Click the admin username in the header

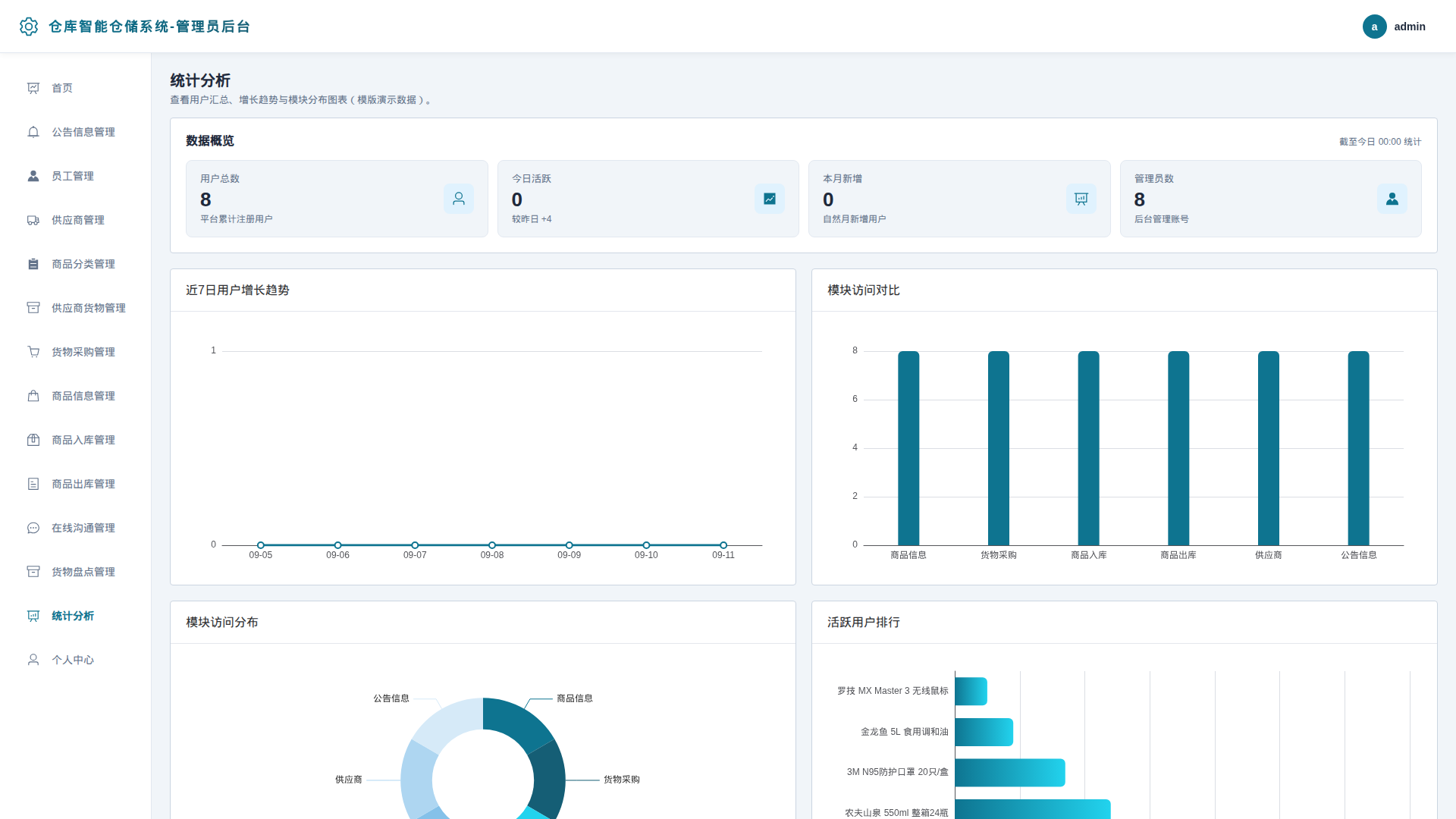click(1410, 27)
